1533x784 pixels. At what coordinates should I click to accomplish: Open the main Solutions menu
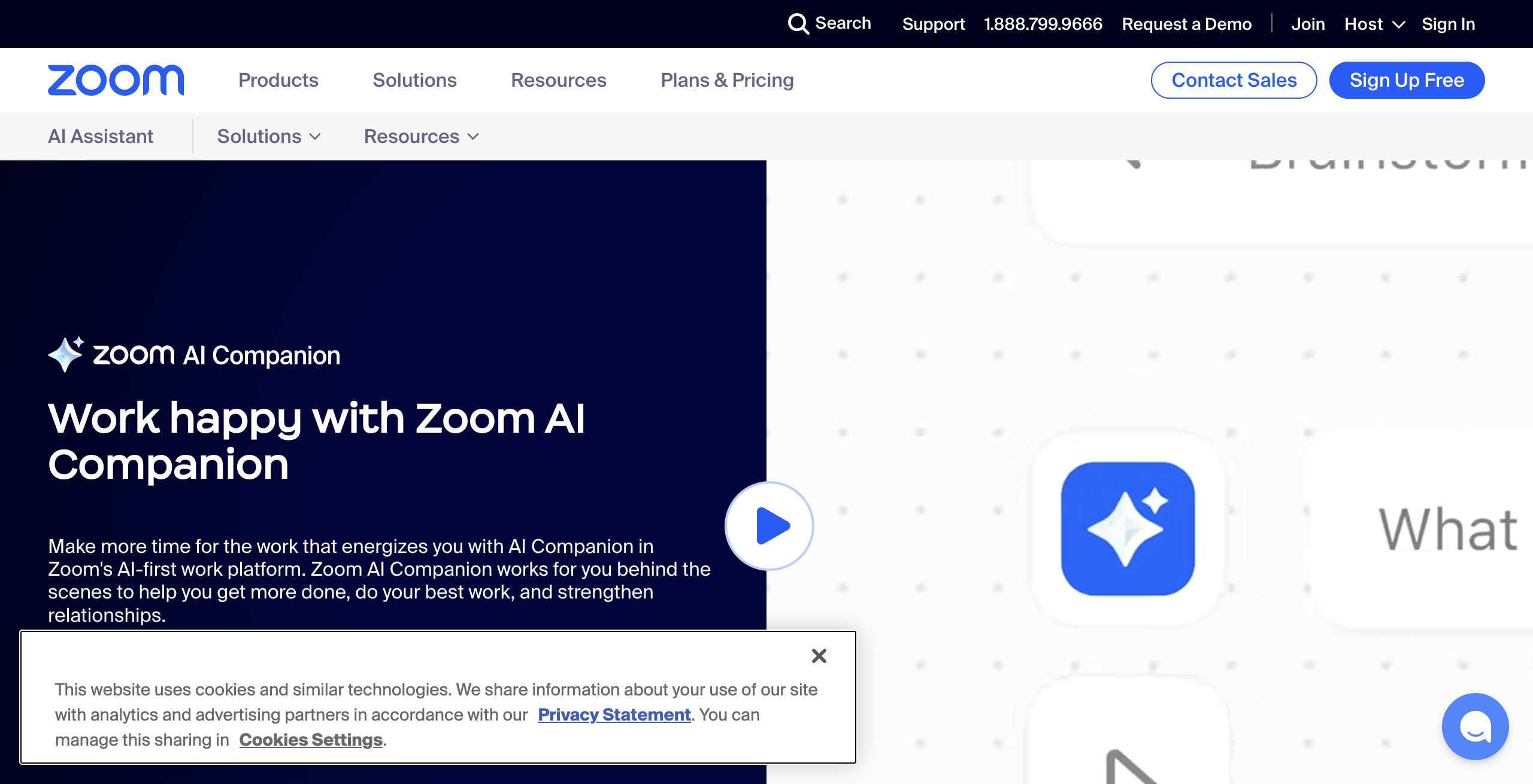click(x=414, y=80)
